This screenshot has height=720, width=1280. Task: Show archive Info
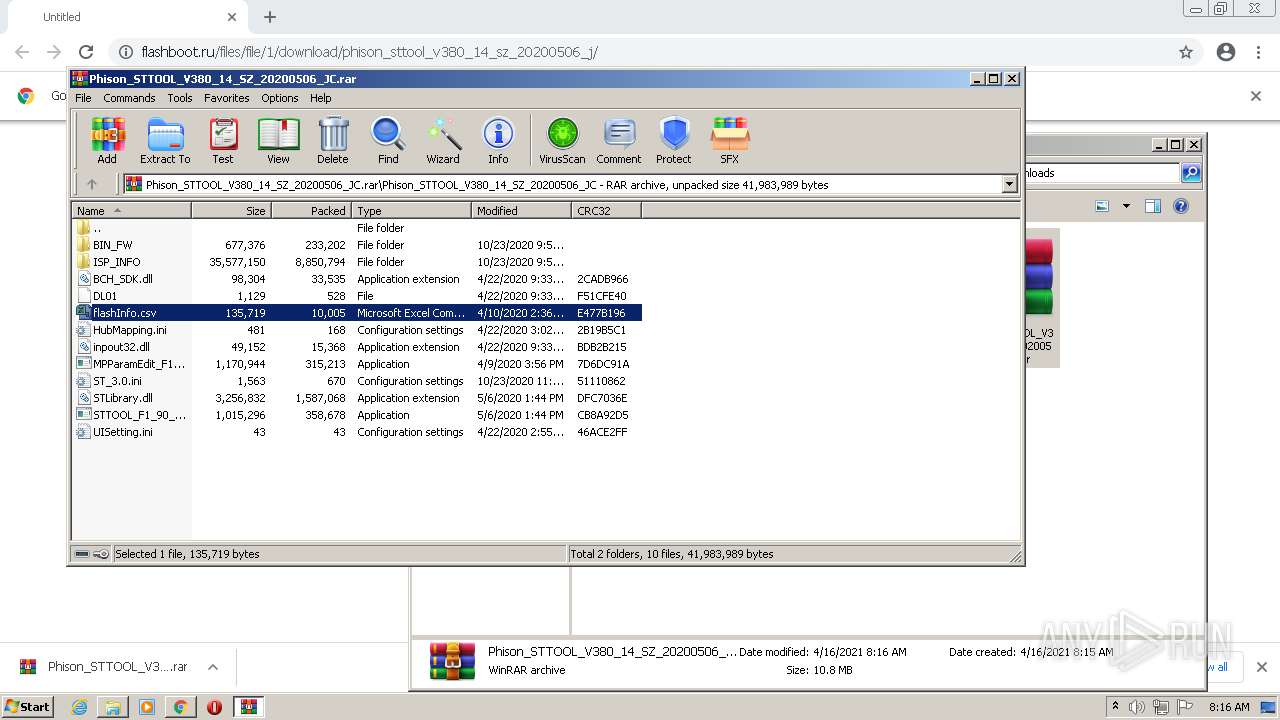coord(498,140)
